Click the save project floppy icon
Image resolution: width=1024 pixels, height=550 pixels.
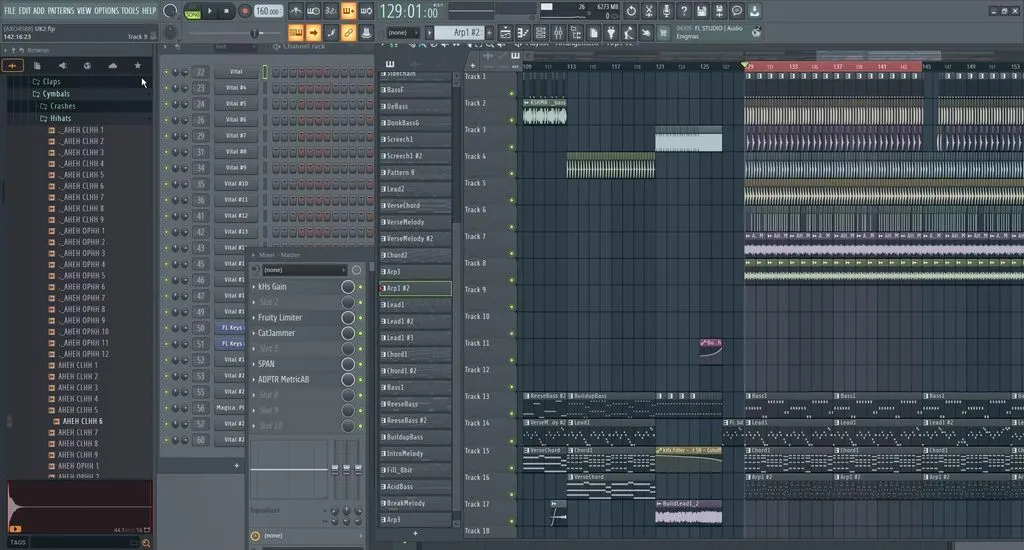point(703,11)
